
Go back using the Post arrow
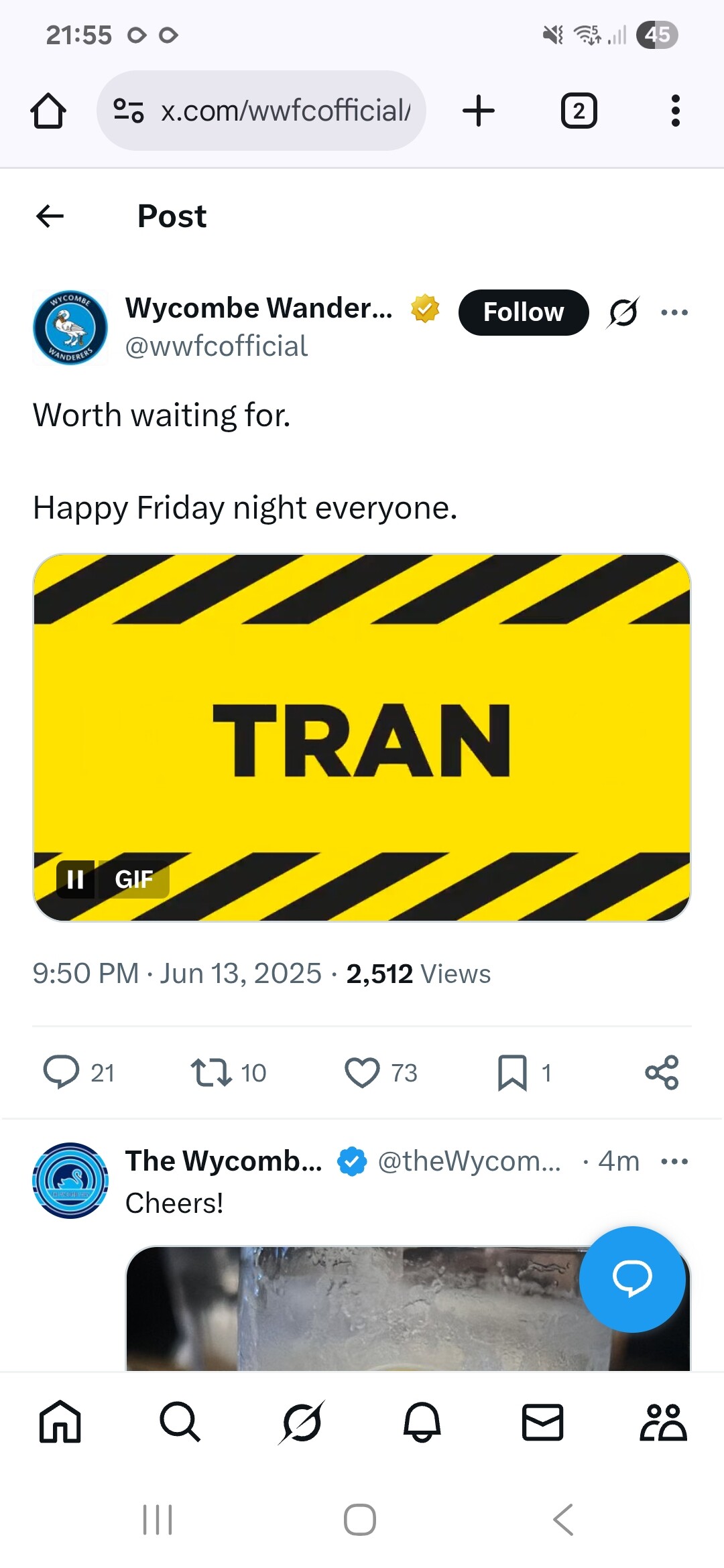(x=50, y=216)
